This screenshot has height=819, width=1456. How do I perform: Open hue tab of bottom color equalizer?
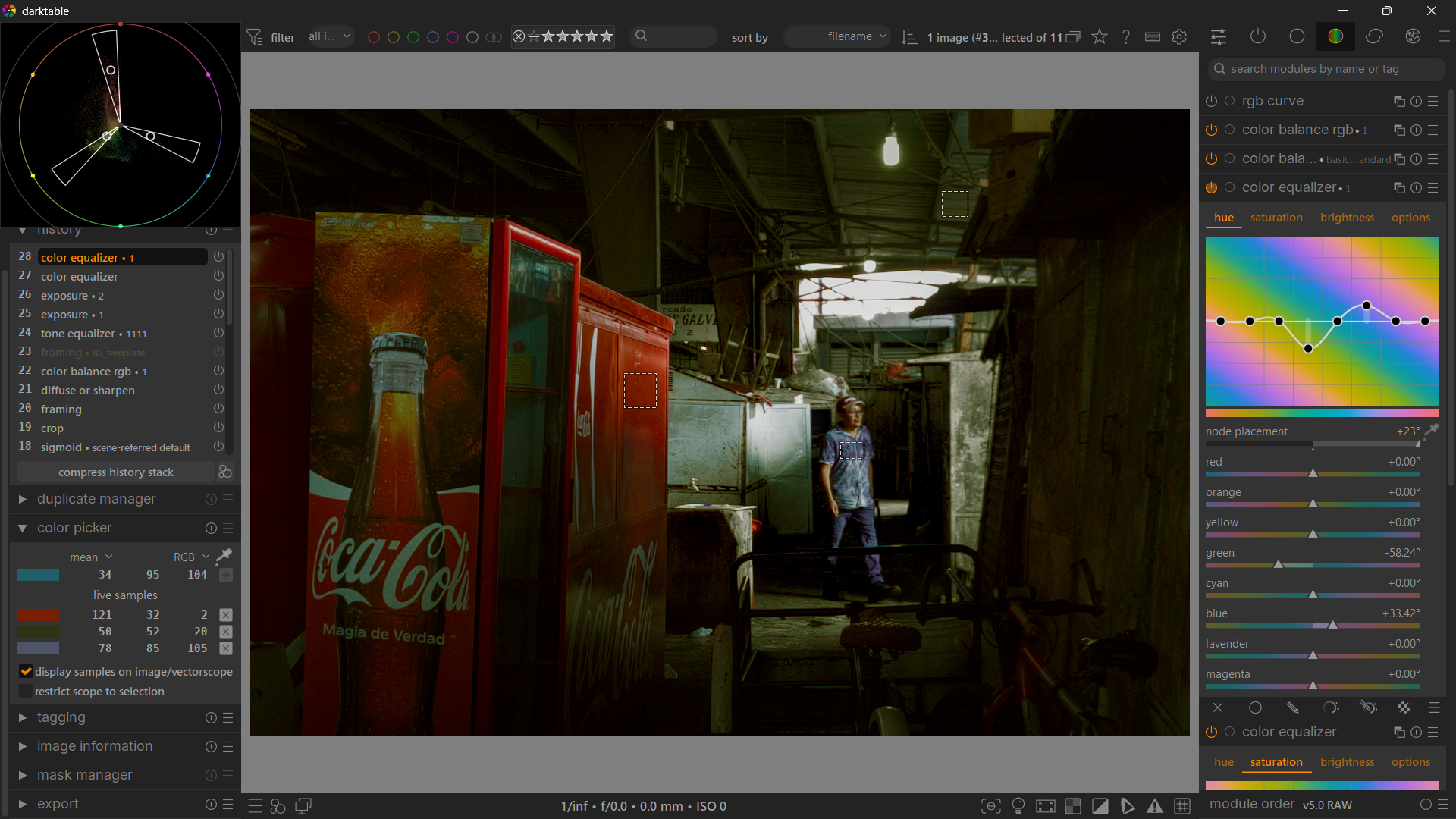(x=1224, y=762)
